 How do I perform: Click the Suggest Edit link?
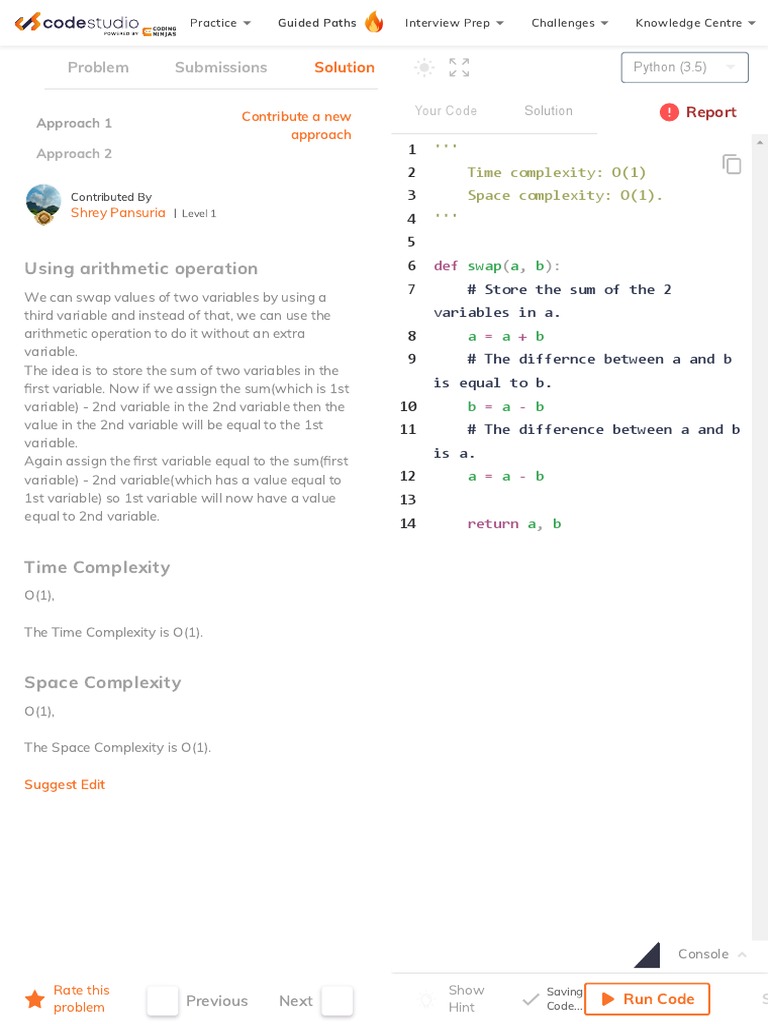[64, 785]
